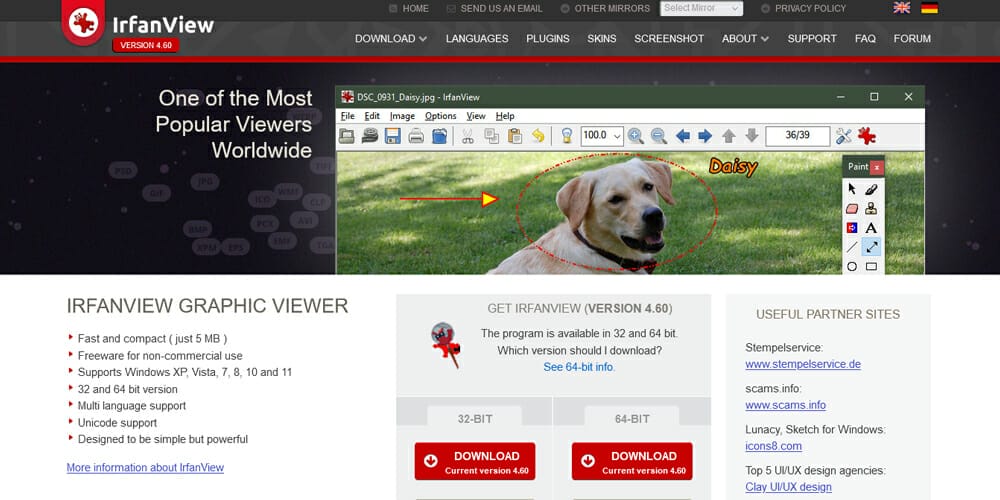Screen dimensions: 1000x500
Task: Click SEND US AN EMAIL link
Action: click(x=494, y=8)
